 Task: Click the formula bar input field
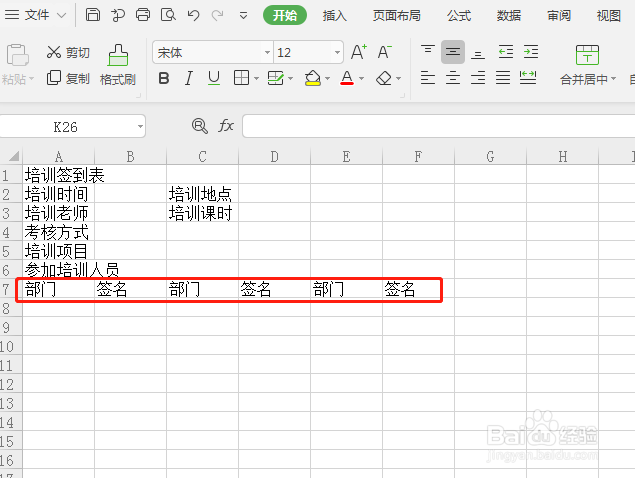coord(439,126)
